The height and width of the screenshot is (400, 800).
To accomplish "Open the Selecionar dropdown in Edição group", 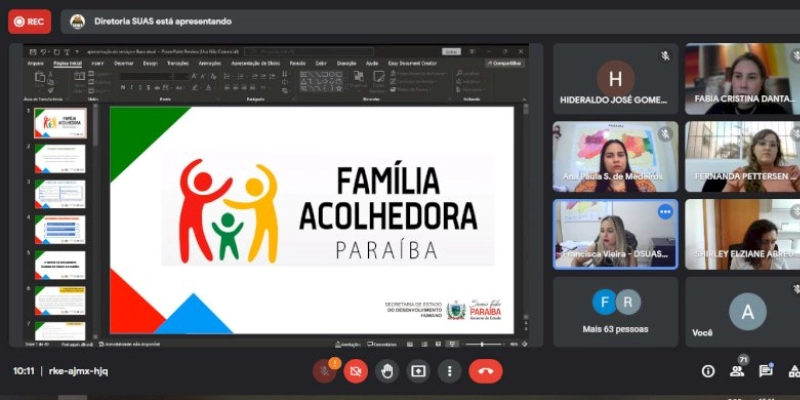I will click(x=471, y=89).
